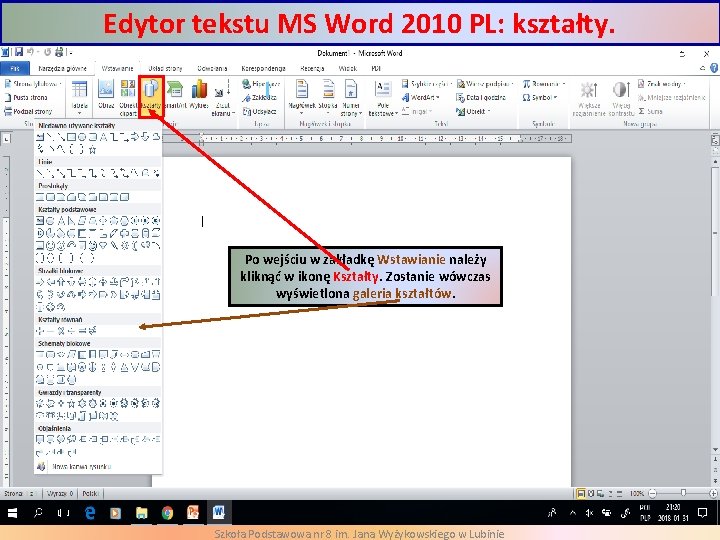720x540 pixels.
Task: Click the zoom out minus button
Action: (x=653, y=494)
